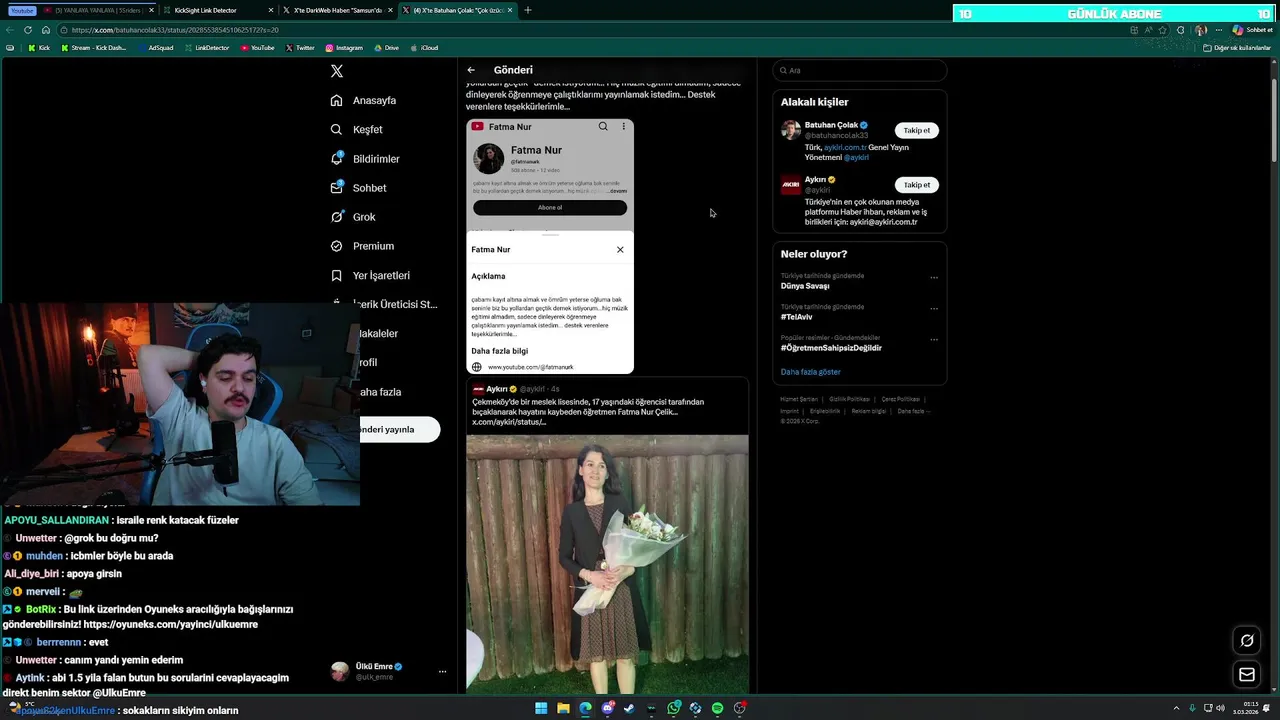Open Diğer sık kullanılanlar folder

pyautogui.click(x=1238, y=48)
